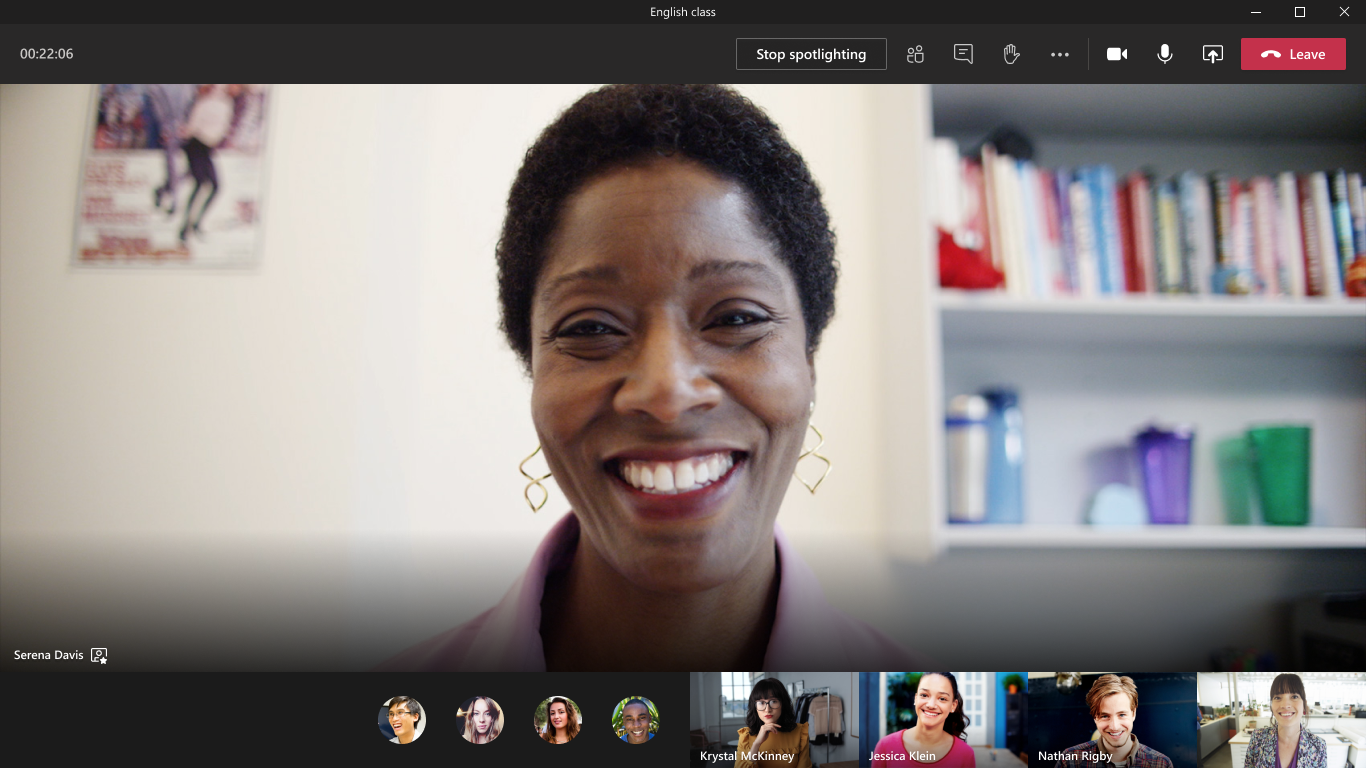Open the meeting chat panel
Viewport: 1366px width, 768px height.
tap(962, 54)
